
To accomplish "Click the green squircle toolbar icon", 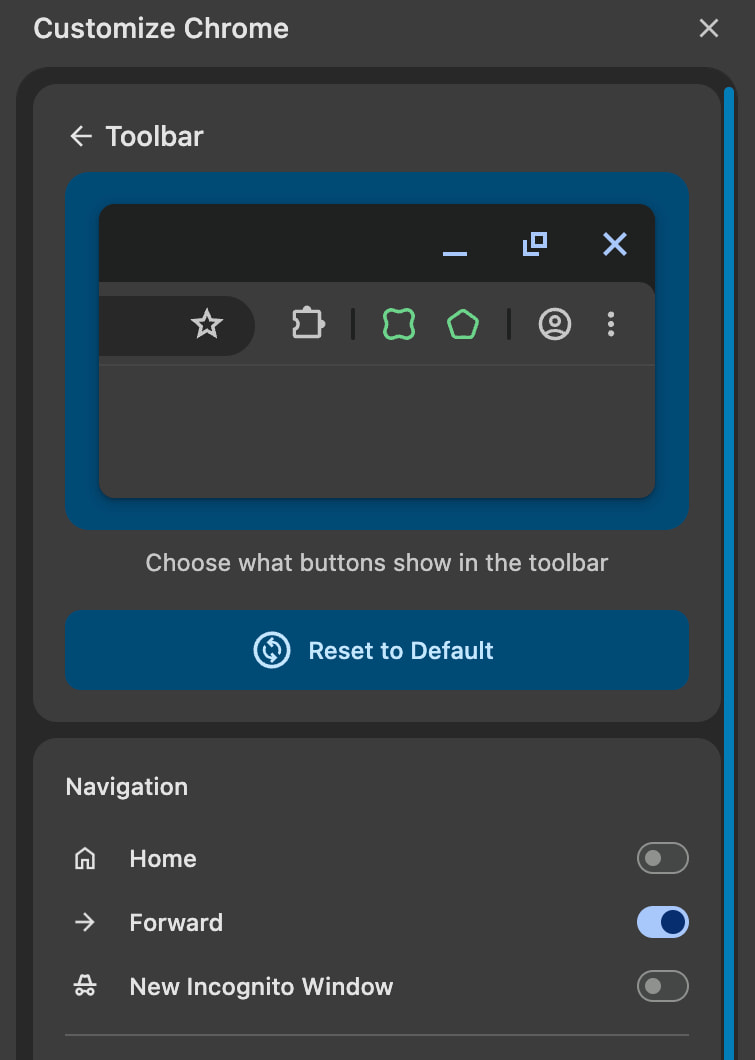I will click(398, 324).
